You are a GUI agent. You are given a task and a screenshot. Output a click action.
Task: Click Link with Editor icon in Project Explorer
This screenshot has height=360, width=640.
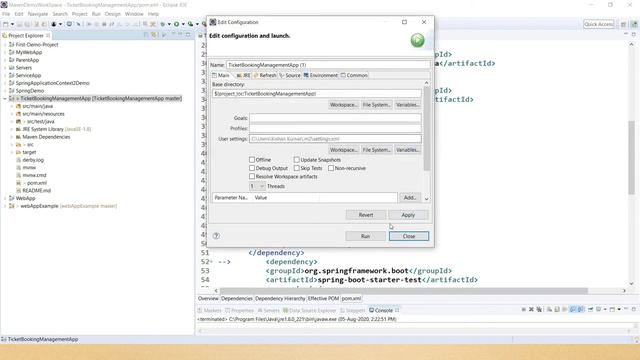[154, 35]
